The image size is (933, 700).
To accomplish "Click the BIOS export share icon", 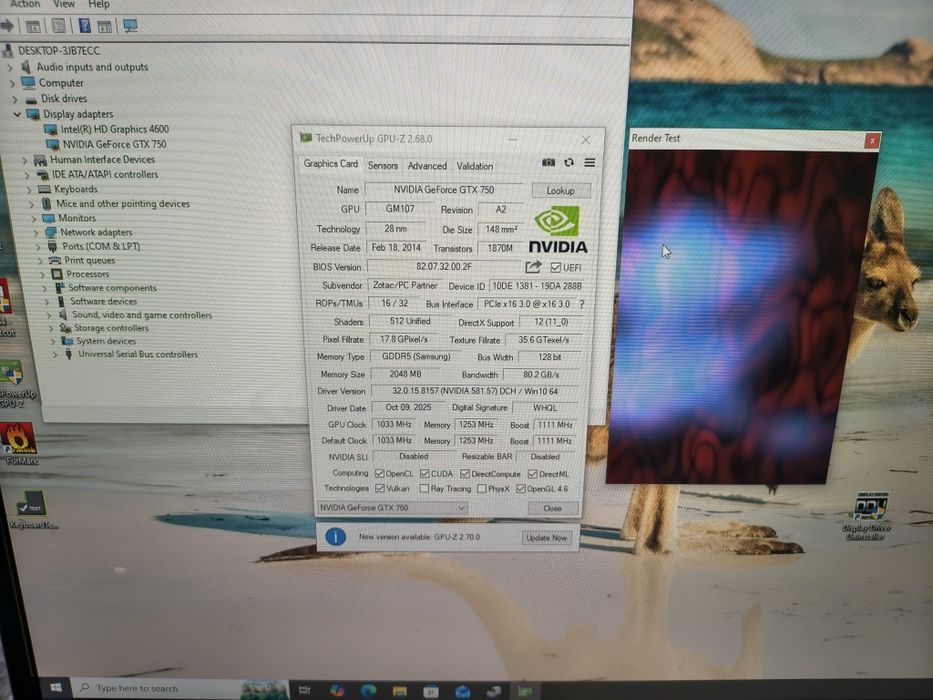I will coord(533,267).
